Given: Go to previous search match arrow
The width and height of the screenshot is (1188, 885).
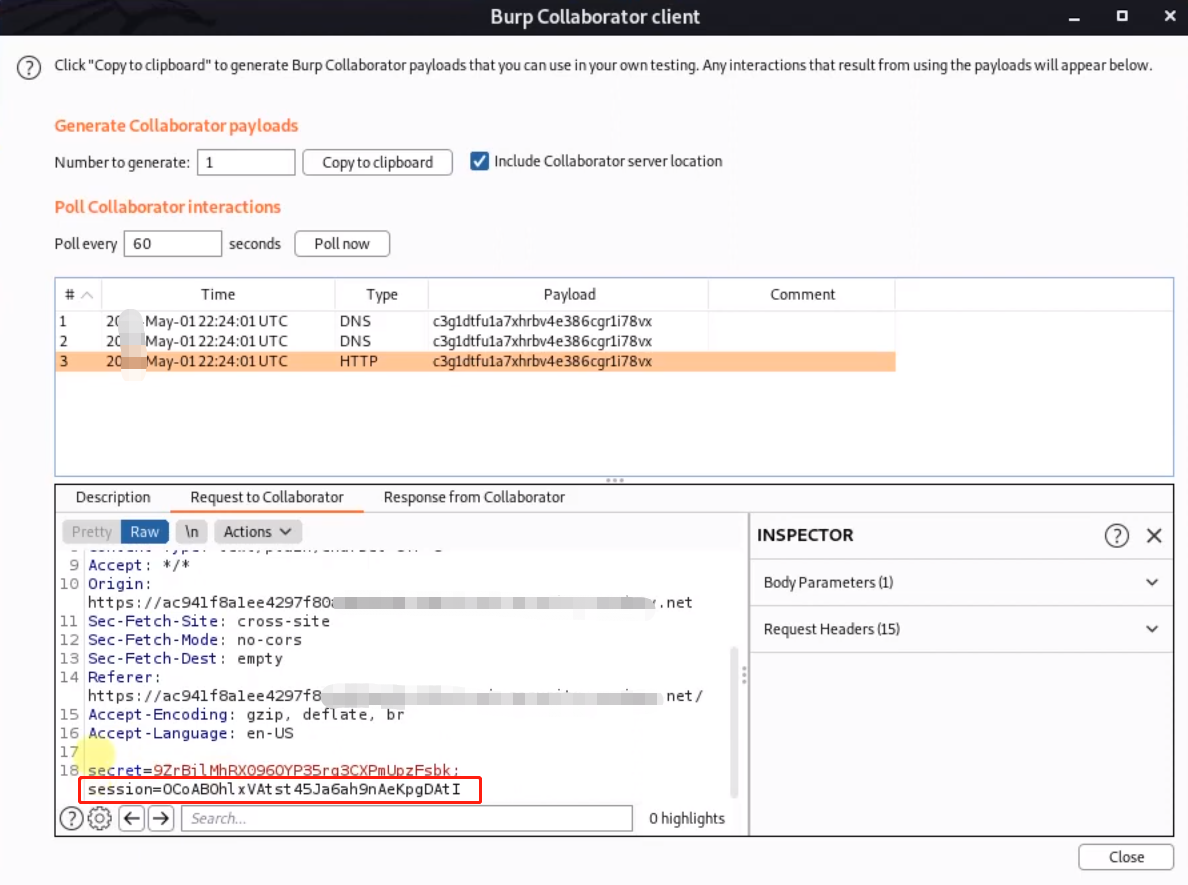Looking at the screenshot, I should (131, 819).
